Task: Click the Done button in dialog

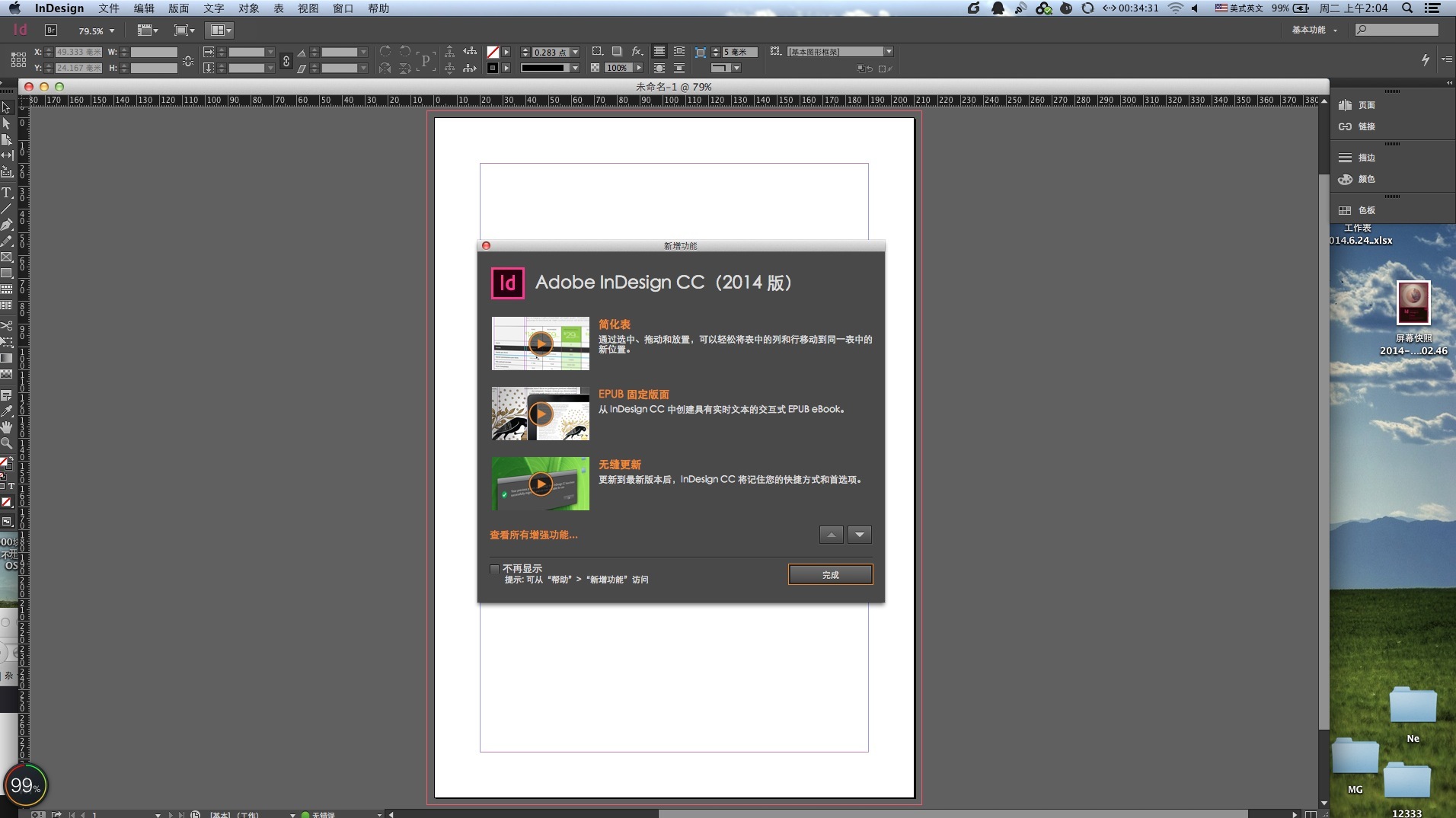Action: 830,575
